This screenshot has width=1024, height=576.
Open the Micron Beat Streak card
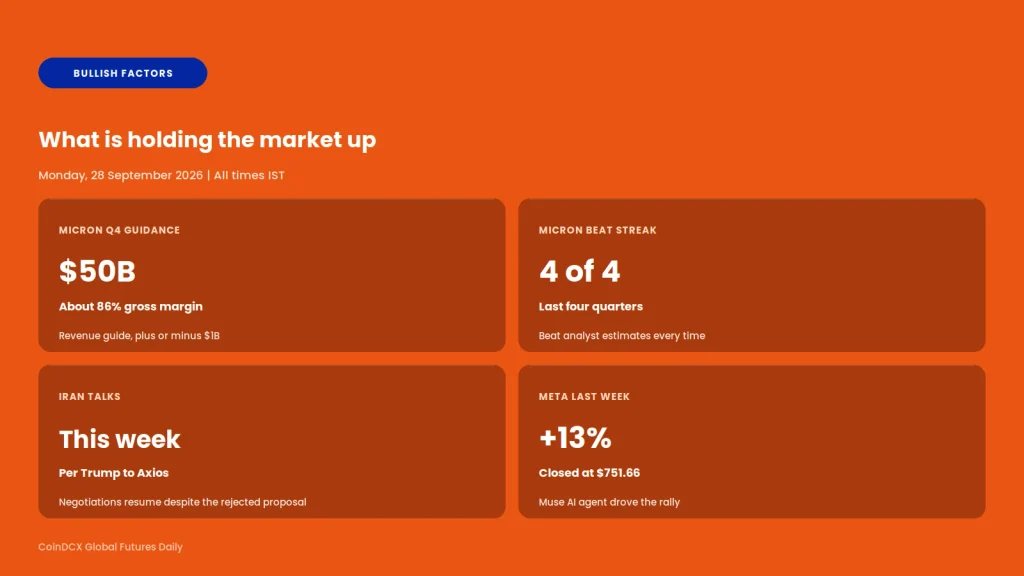pyautogui.click(x=752, y=275)
